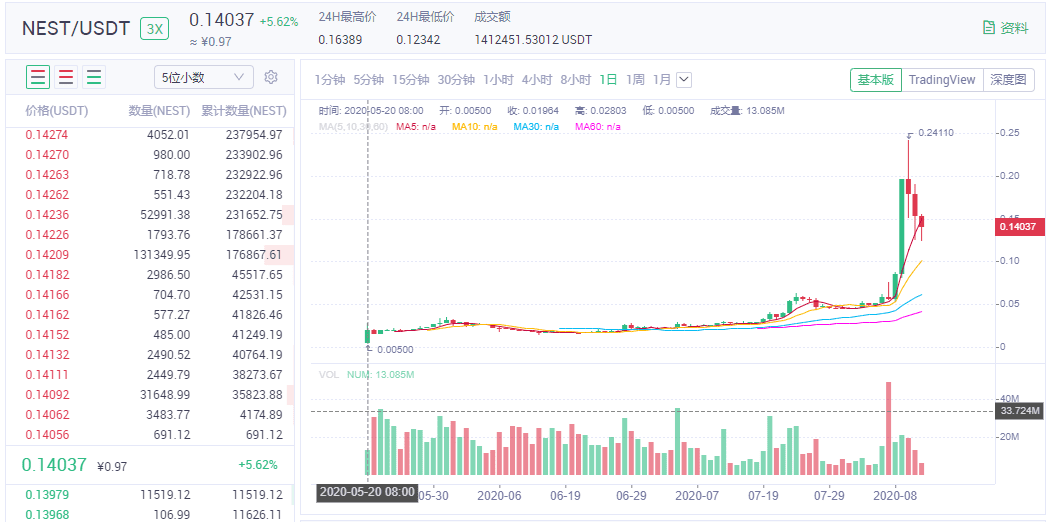This screenshot has height=522, width=1050.
Task: Click the quantity 52991.38 cell
Action: click(165, 215)
